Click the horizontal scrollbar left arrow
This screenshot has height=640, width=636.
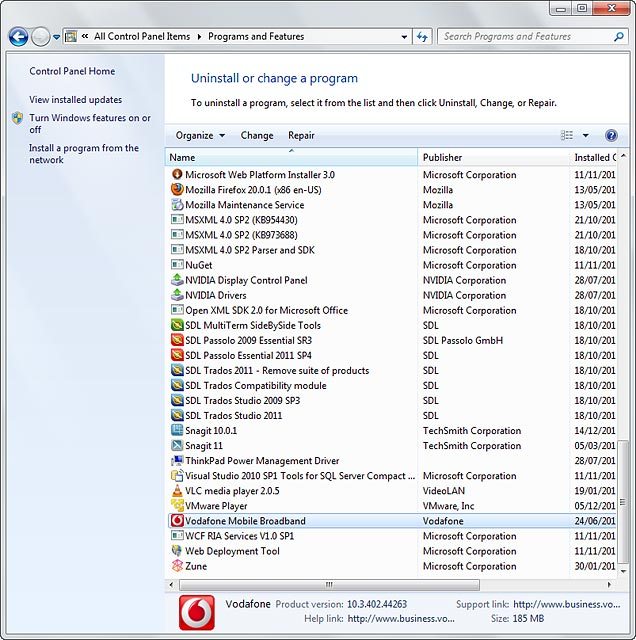pyautogui.click(x=171, y=585)
